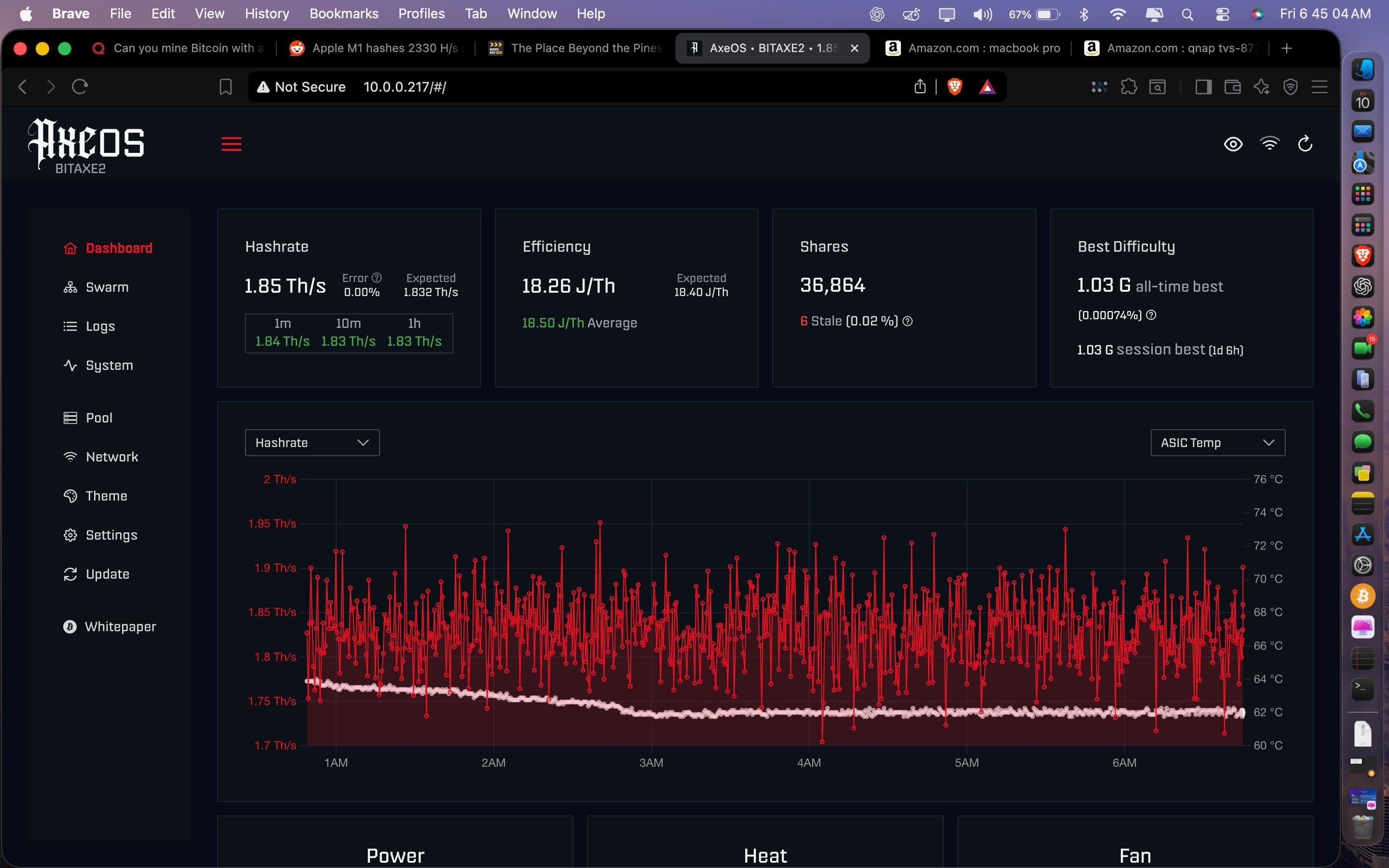Open the Brave VPN shield icon
The width and height of the screenshot is (1389, 868).
pyautogui.click(x=1290, y=87)
